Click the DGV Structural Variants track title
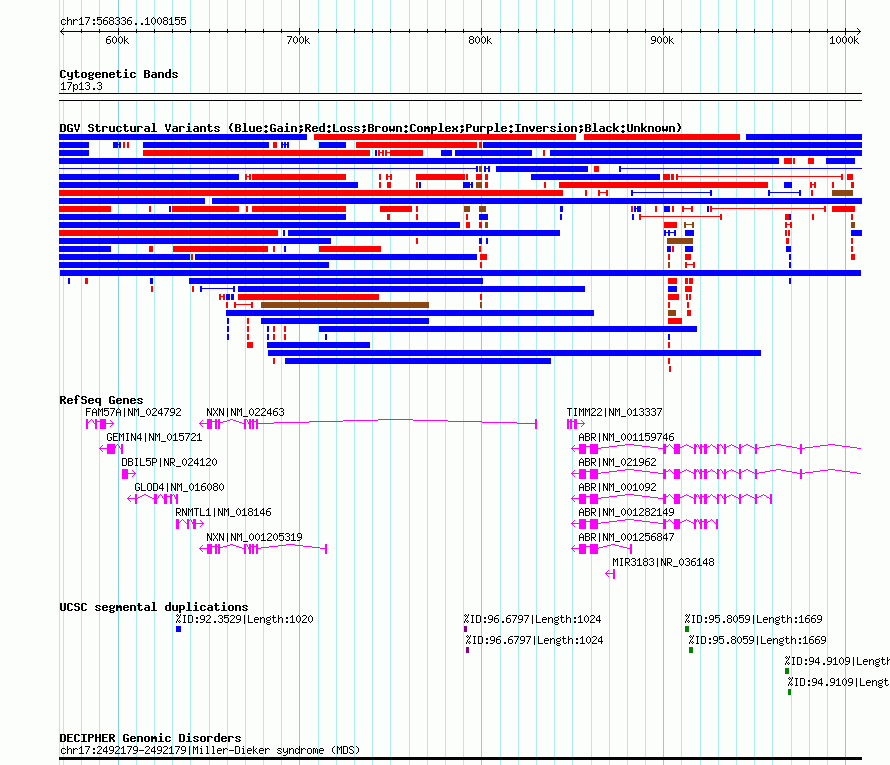The image size is (890, 765). click(371, 128)
